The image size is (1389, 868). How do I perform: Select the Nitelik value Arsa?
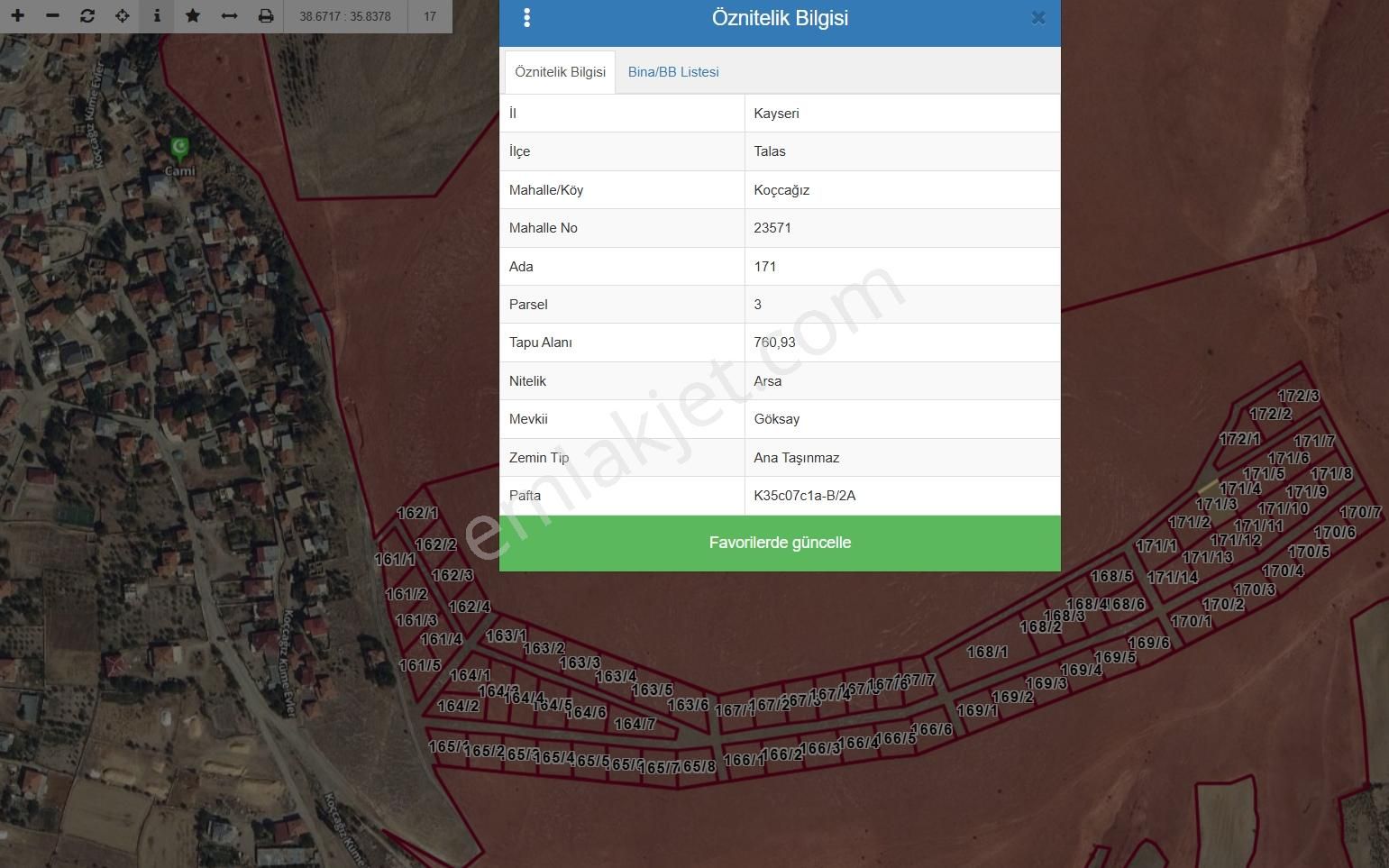click(x=902, y=381)
